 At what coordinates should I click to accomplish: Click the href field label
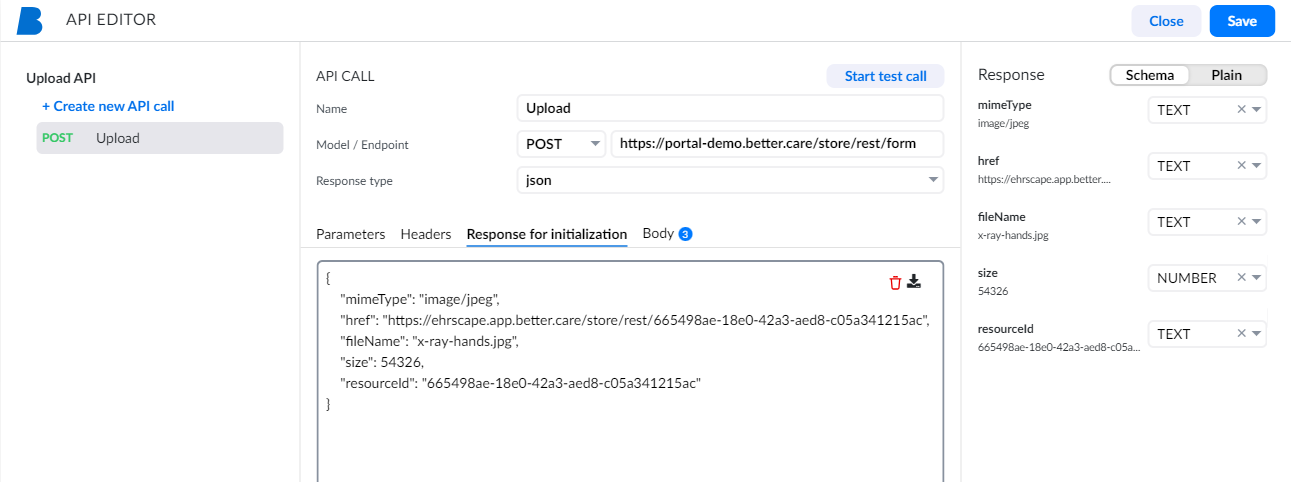click(x=988, y=160)
